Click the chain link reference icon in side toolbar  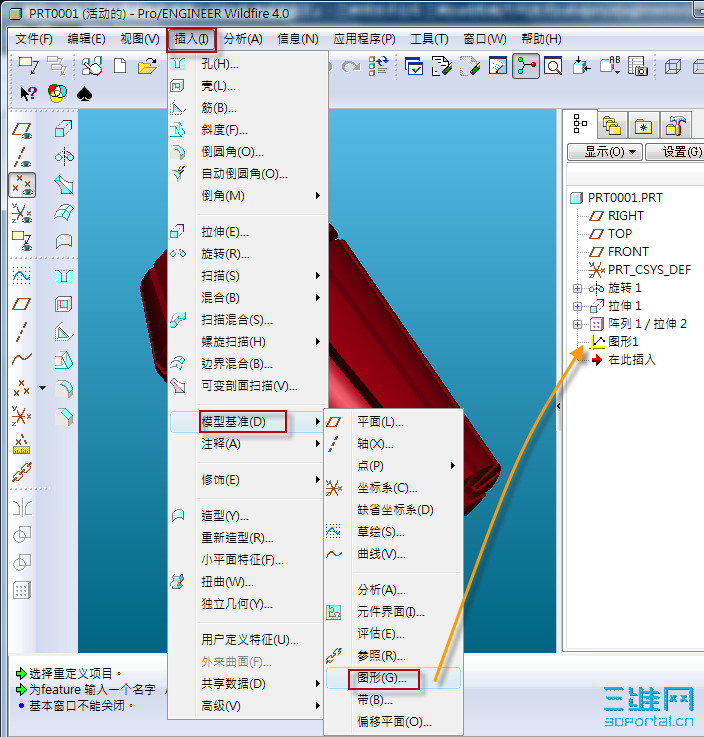[22, 472]
